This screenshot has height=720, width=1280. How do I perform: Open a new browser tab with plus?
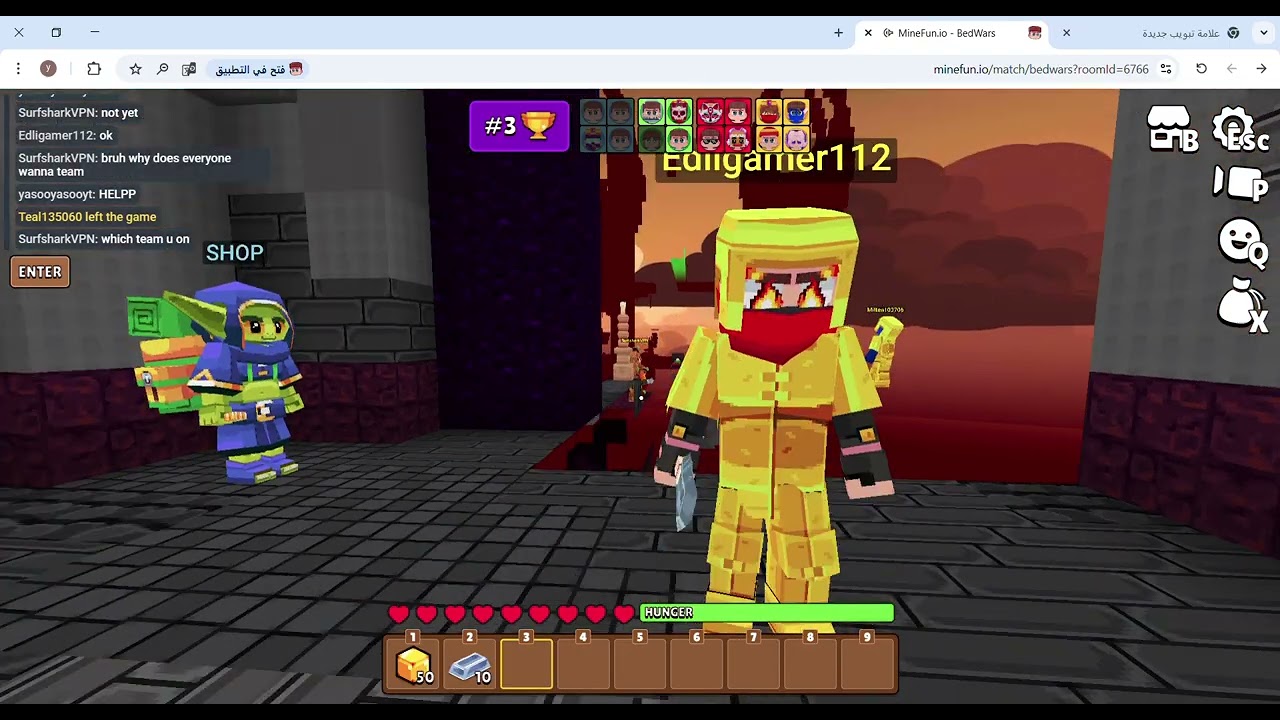[x=838, y=33]
